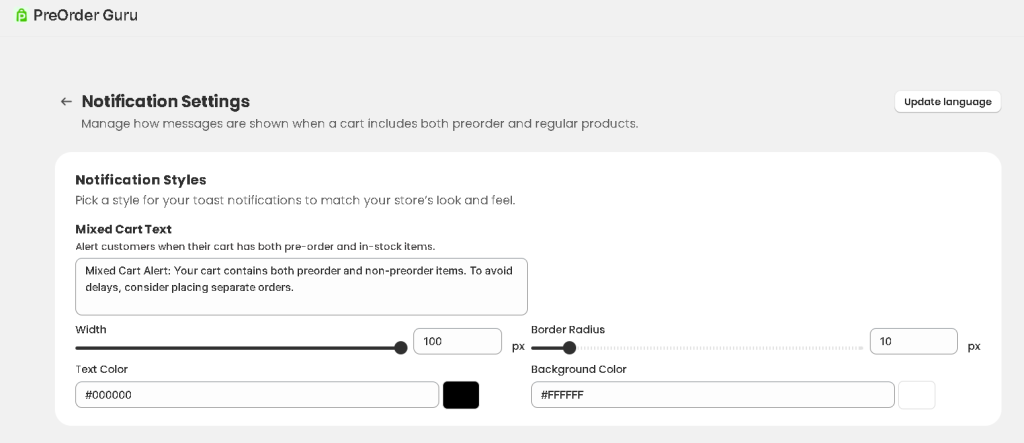
Task: Click the PreOrder Guru app name
Action: click(x=85, y=15)
